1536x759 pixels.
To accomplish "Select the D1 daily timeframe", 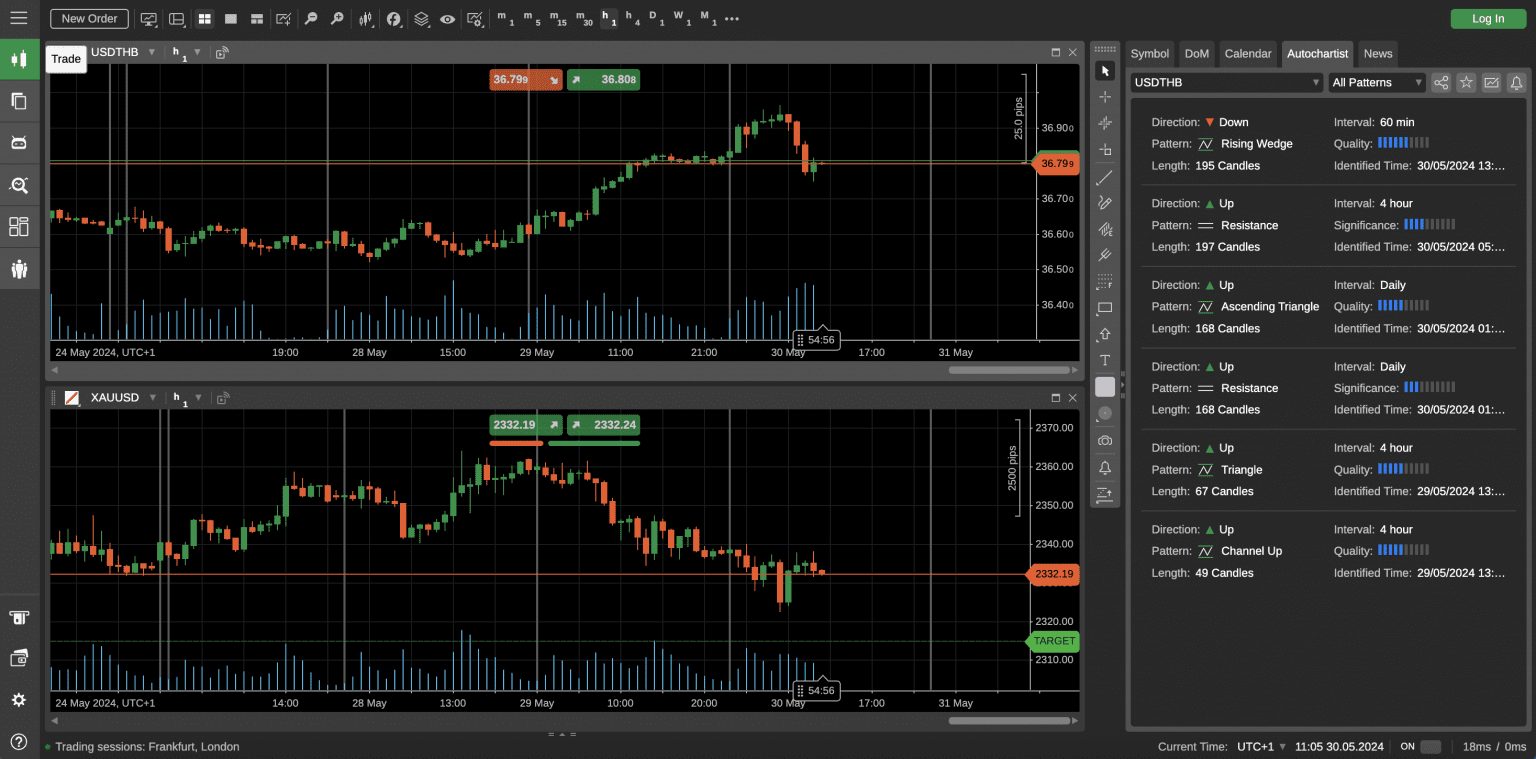I will (x=656, y=19).
